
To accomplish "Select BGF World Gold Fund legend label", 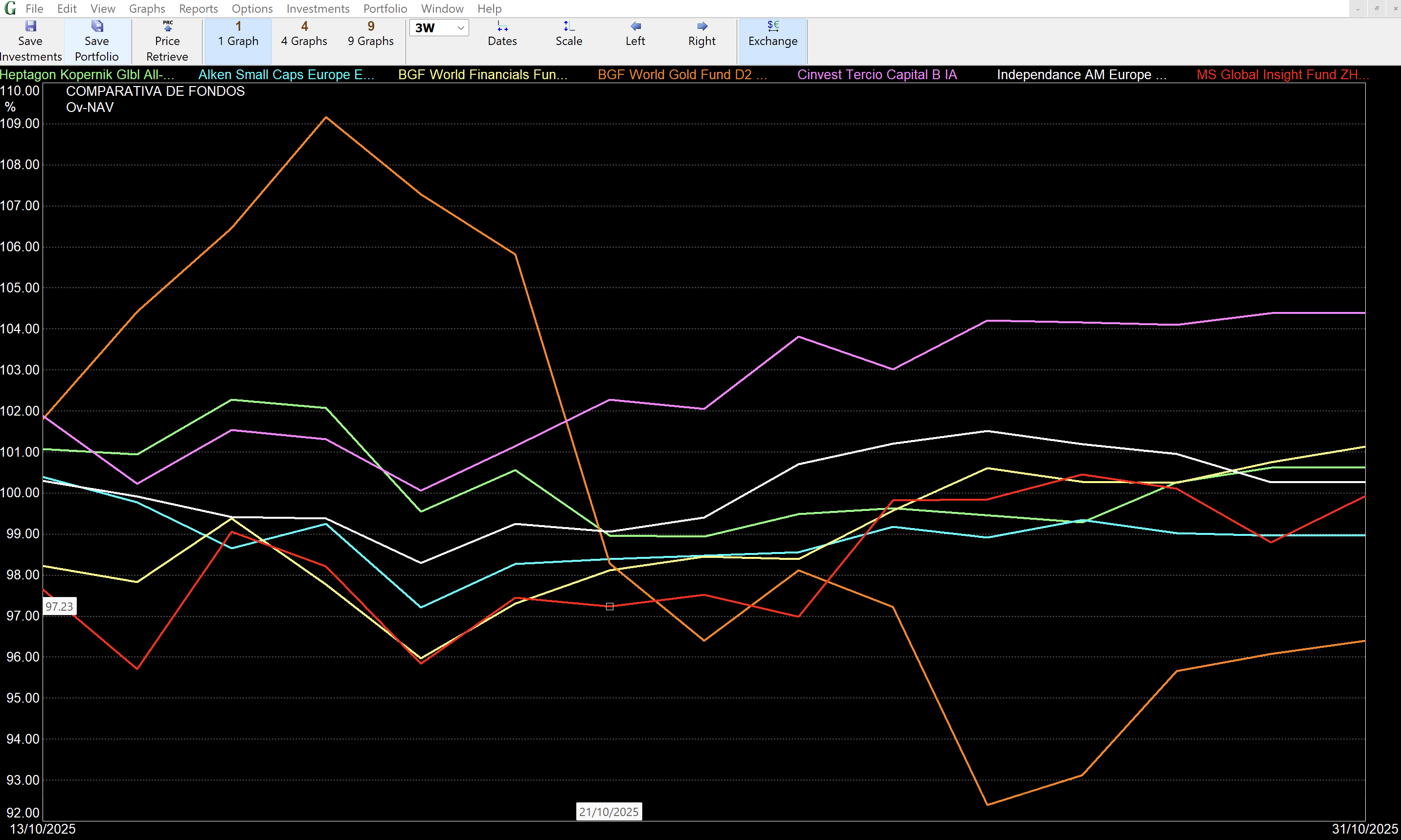I will coord(682,75).
